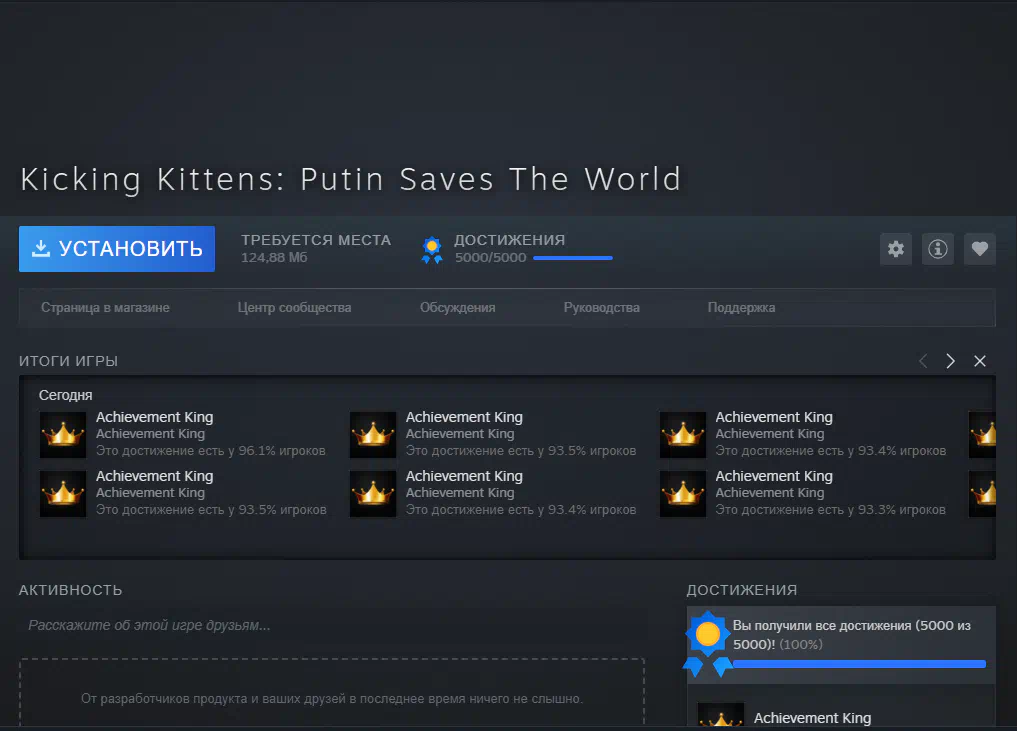This screenshot has width=1017, height=731.
Task: Click the top-row 93.5% achievement crown icon
Action: 373,435
